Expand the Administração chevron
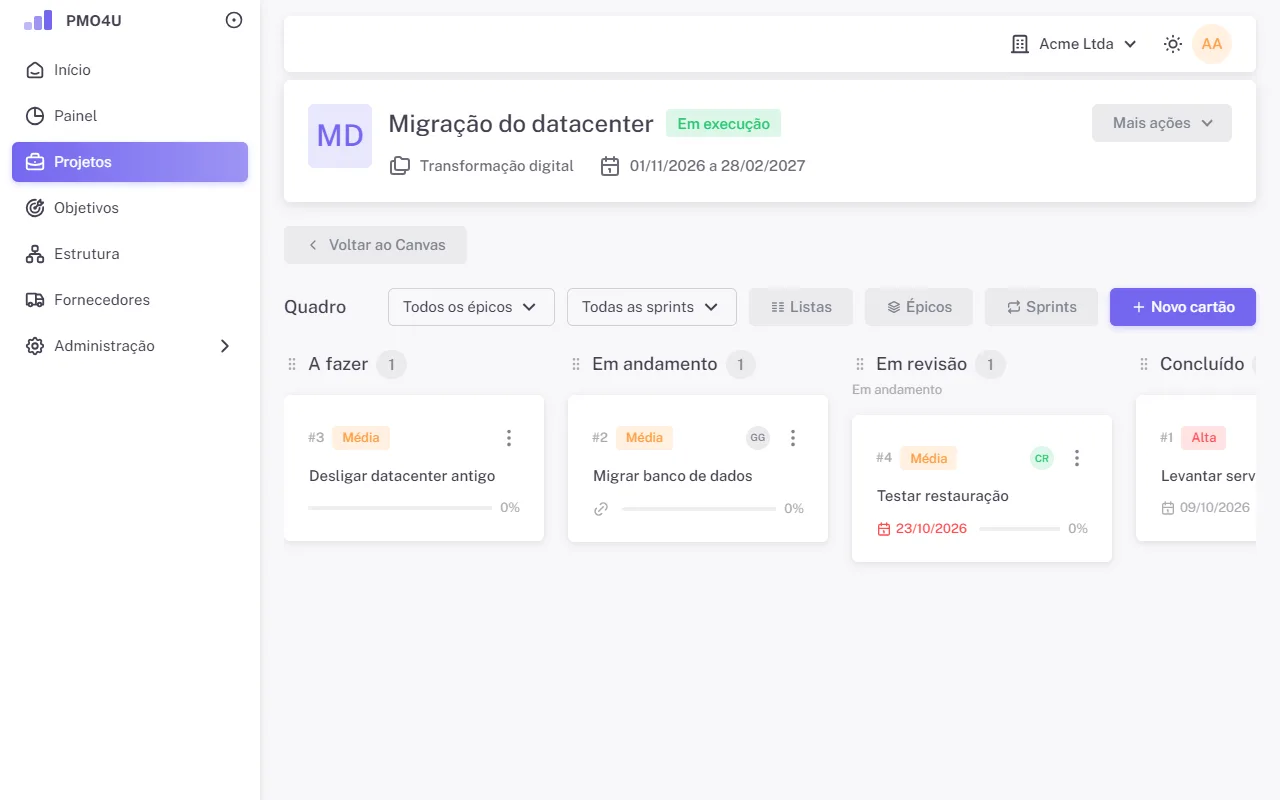This screenshot has height=800, width=1280. pyautogui.click(x=225, y=346)
